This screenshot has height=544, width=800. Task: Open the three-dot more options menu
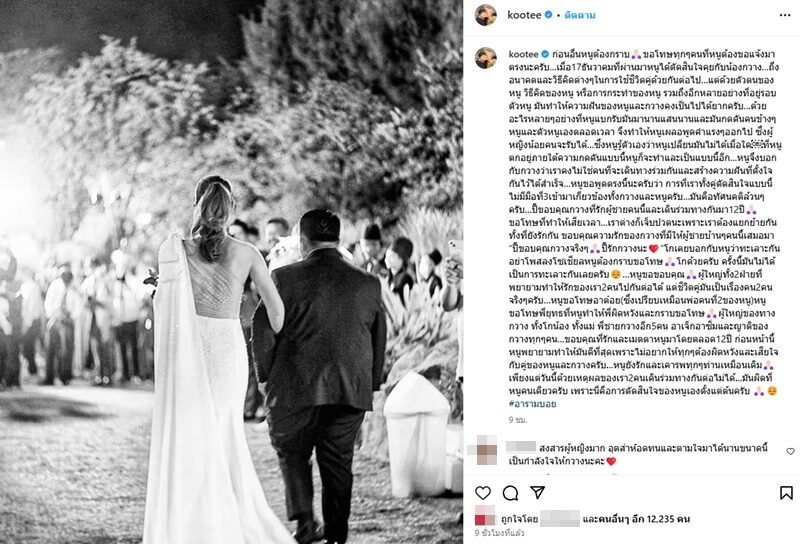[785, 15]
